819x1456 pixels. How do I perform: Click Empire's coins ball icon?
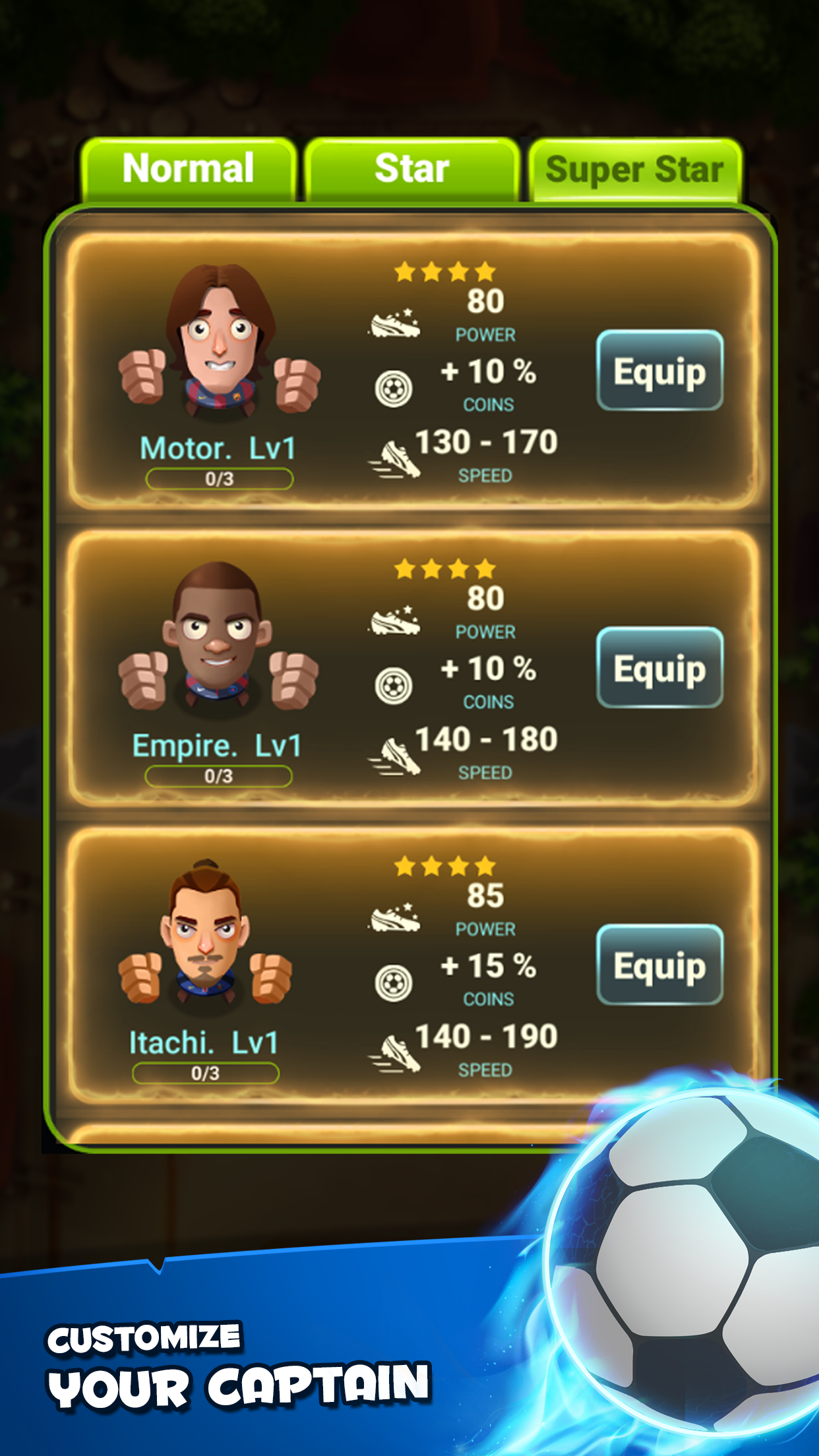click(394, 686)
